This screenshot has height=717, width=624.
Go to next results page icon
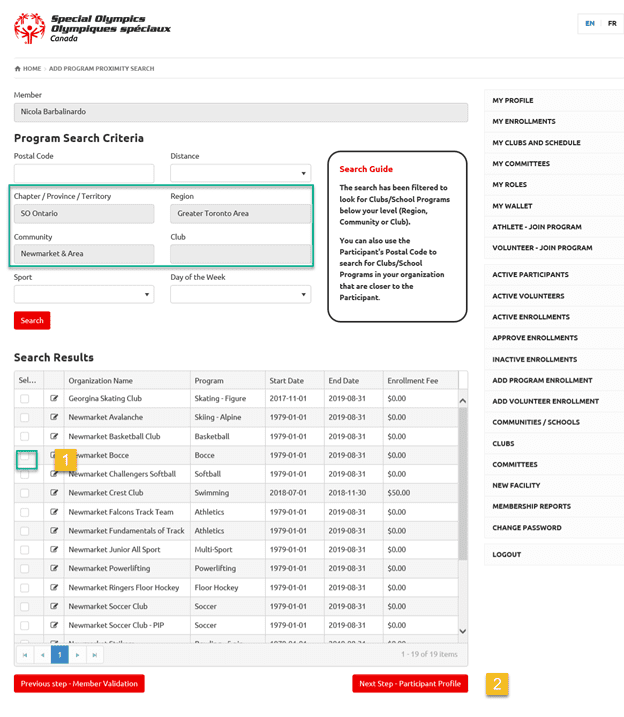(77, 655)
